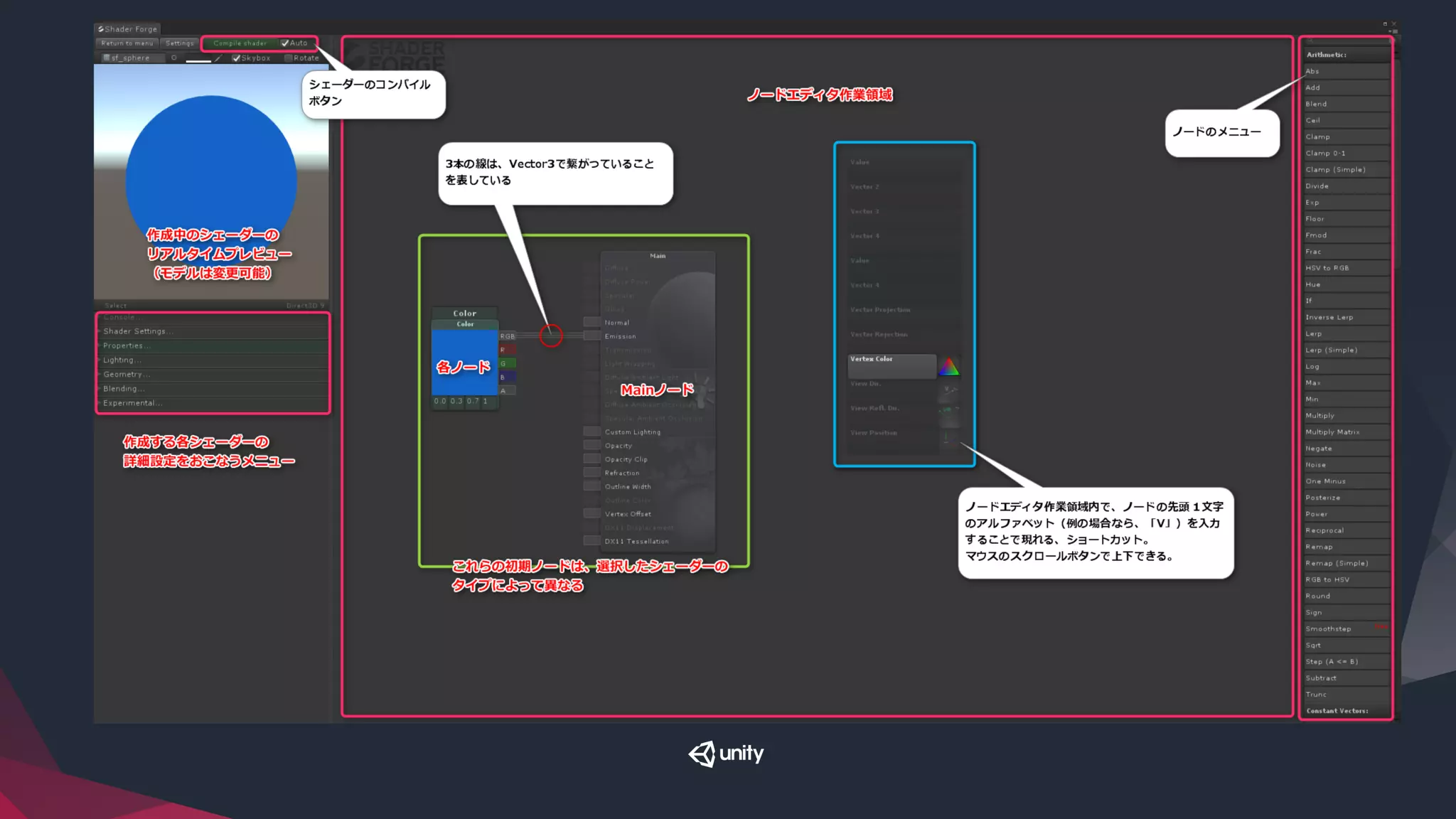Viewport: 1456px width, 819px height.
Task: Click the Emission input connector on Main node
Action: point(591,336)
